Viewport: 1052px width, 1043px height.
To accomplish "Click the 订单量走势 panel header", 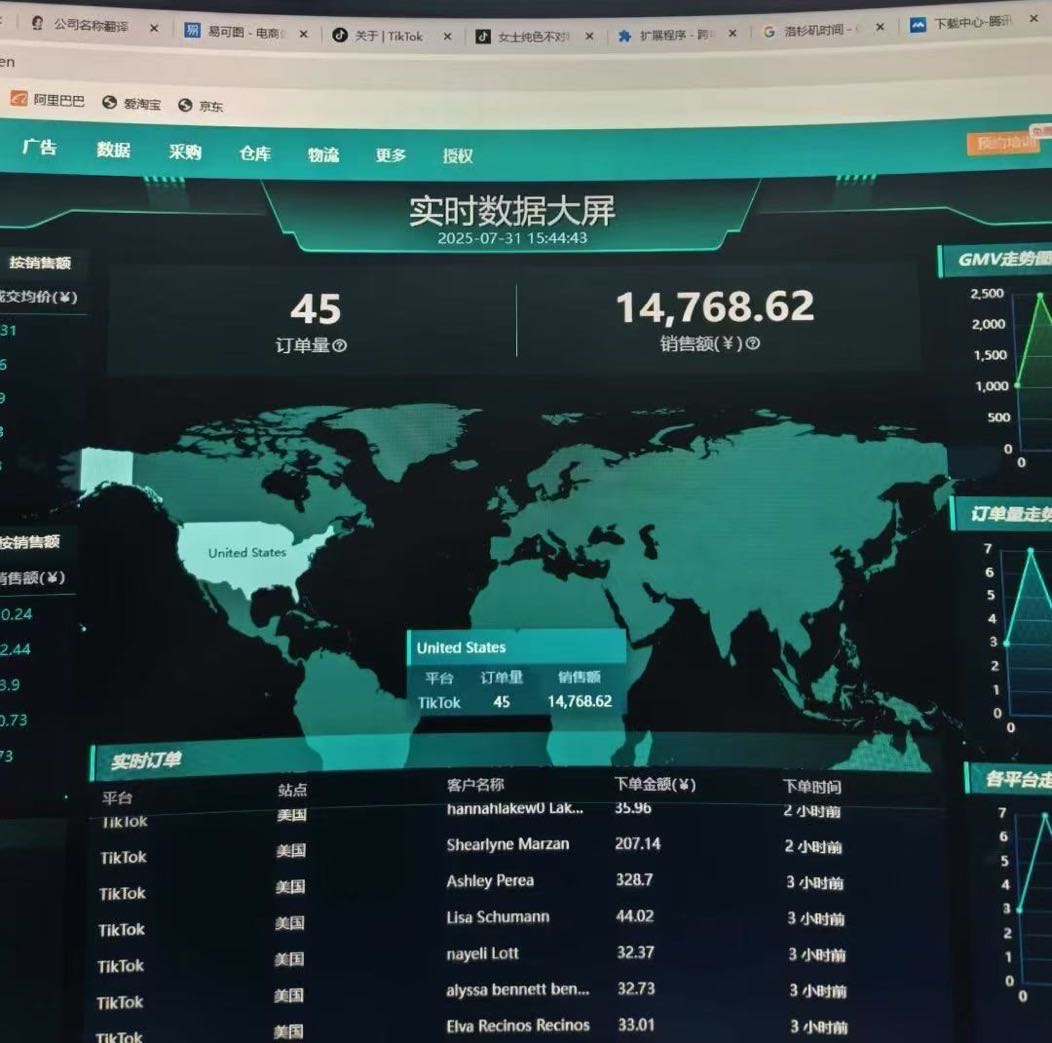I will coord(1002,514).
